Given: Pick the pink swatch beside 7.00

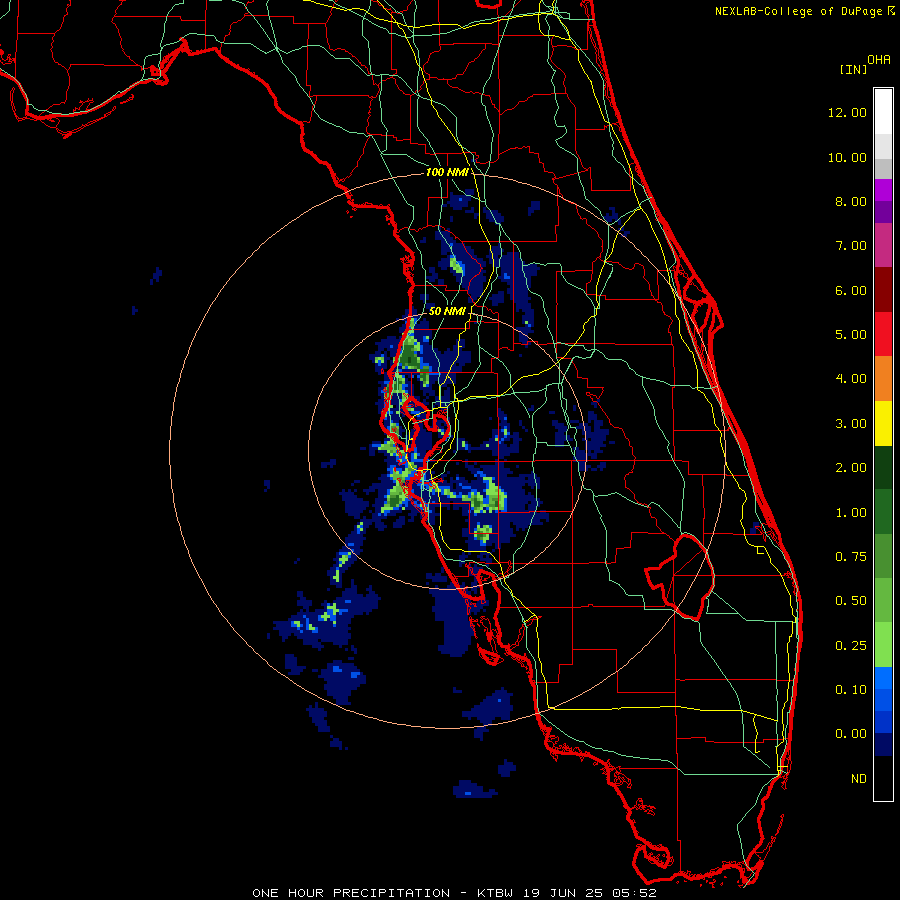Looking at the screenshot, I should (x=883, y=245).
